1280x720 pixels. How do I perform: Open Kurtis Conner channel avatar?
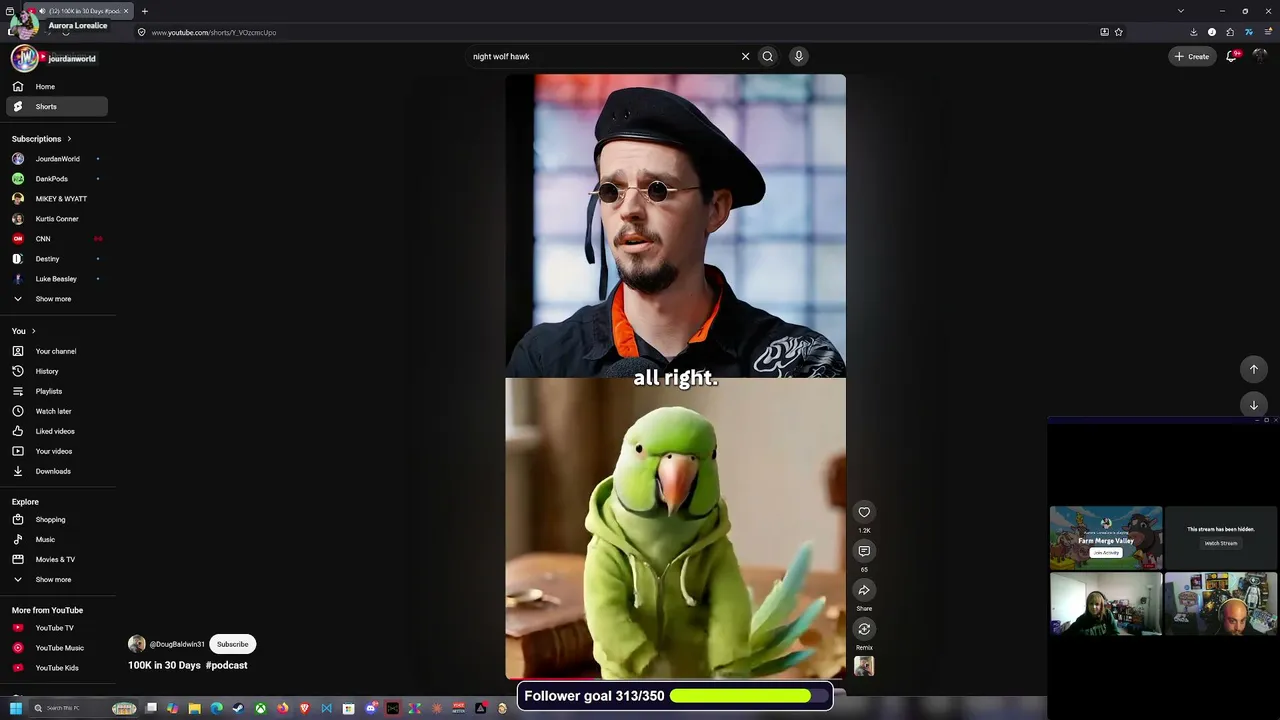(x=18, y=219)
